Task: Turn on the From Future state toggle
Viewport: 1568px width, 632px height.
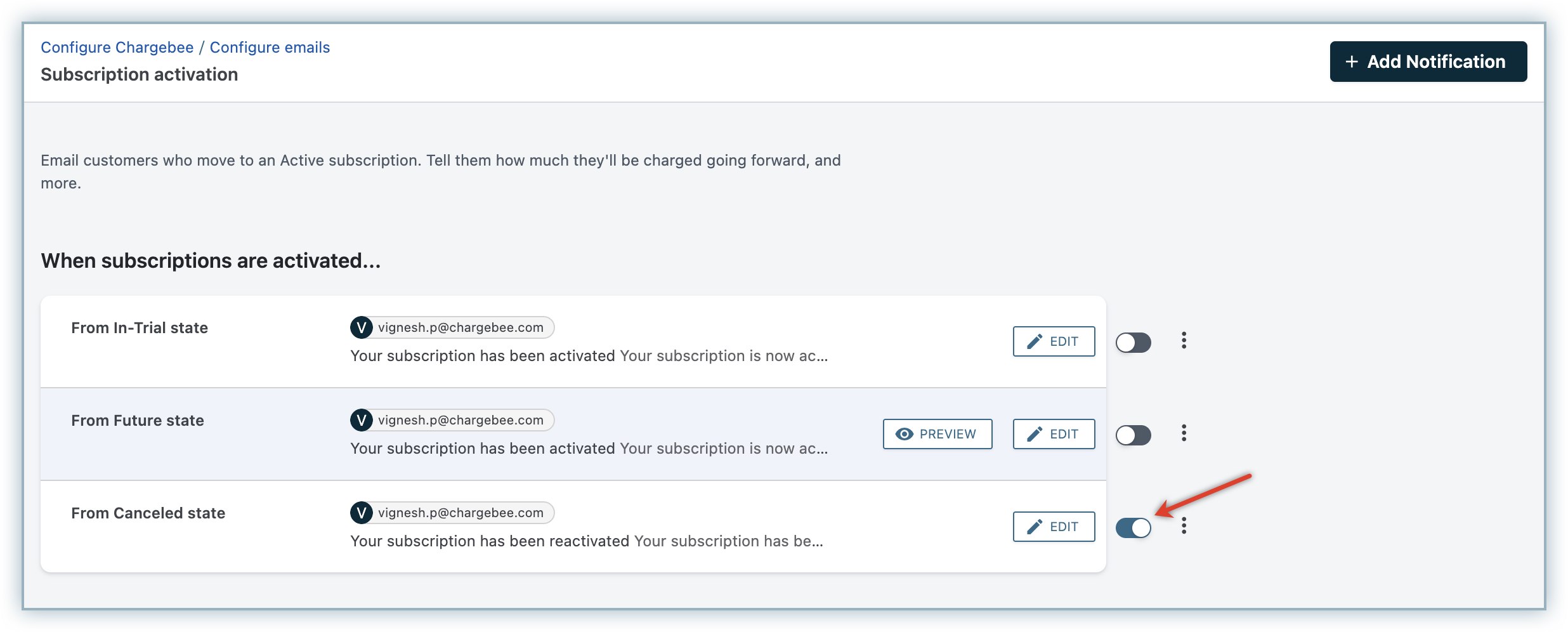Action: tap(1133, 435)
